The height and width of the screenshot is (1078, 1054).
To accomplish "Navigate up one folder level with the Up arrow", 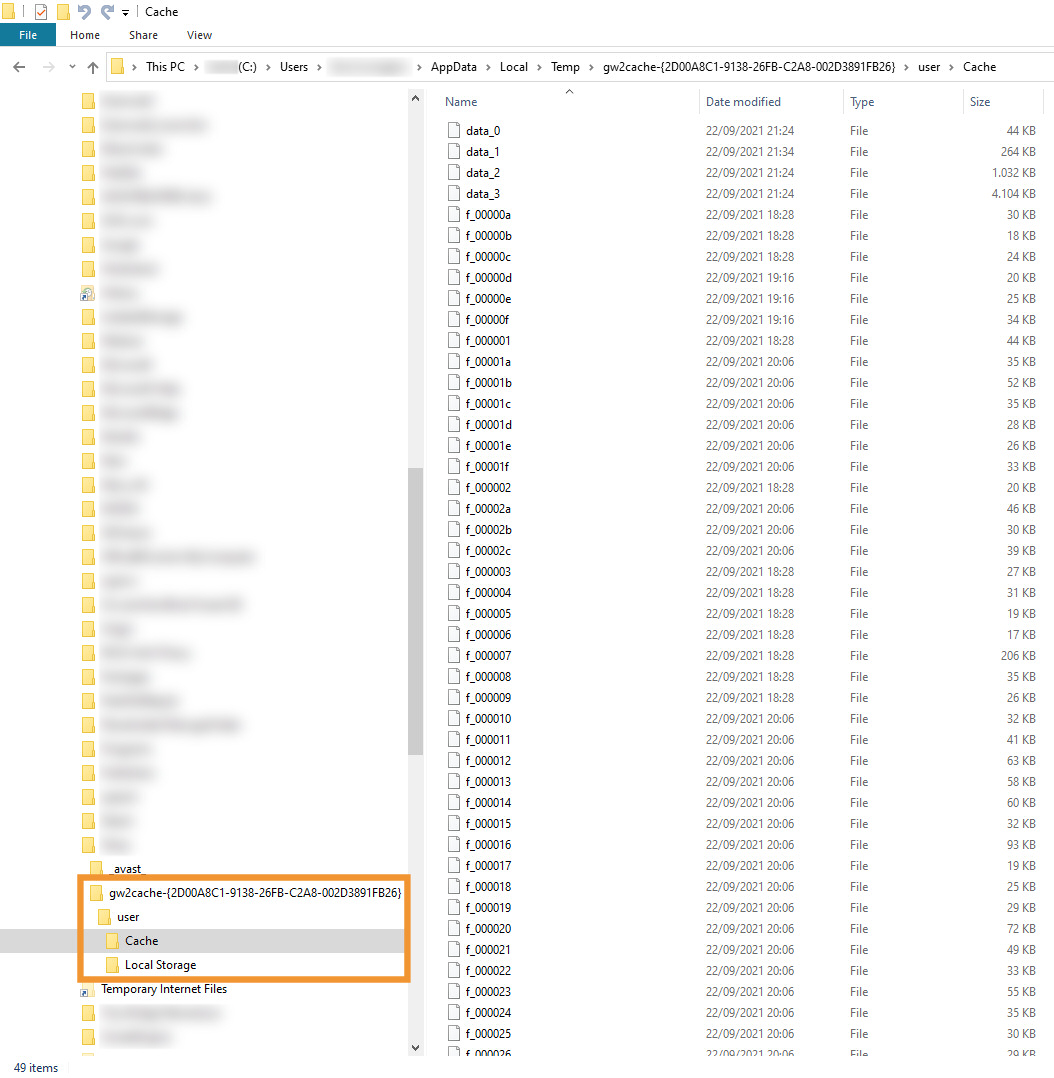I will coord(93,67).
